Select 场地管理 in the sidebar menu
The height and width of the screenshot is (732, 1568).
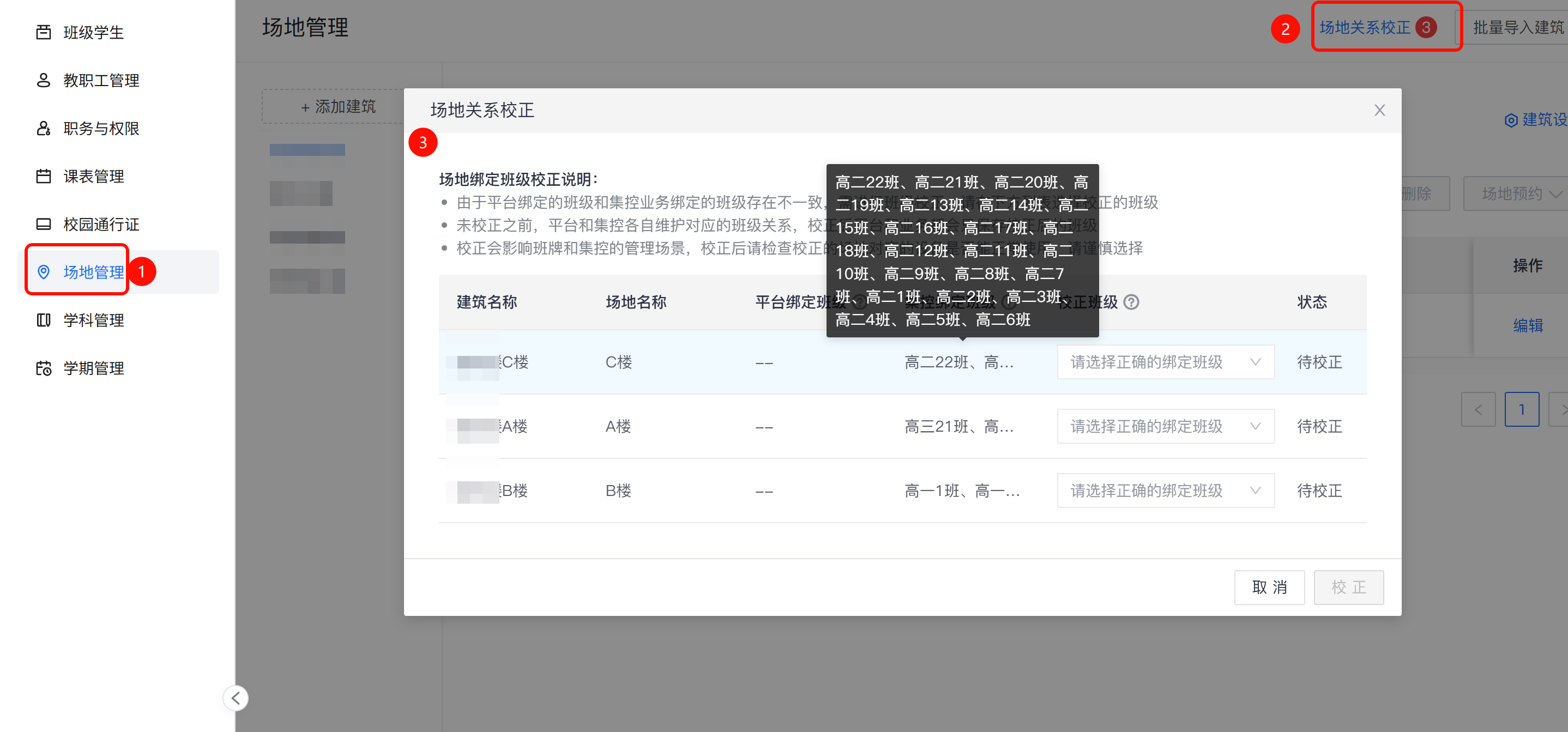pos(93,272)
